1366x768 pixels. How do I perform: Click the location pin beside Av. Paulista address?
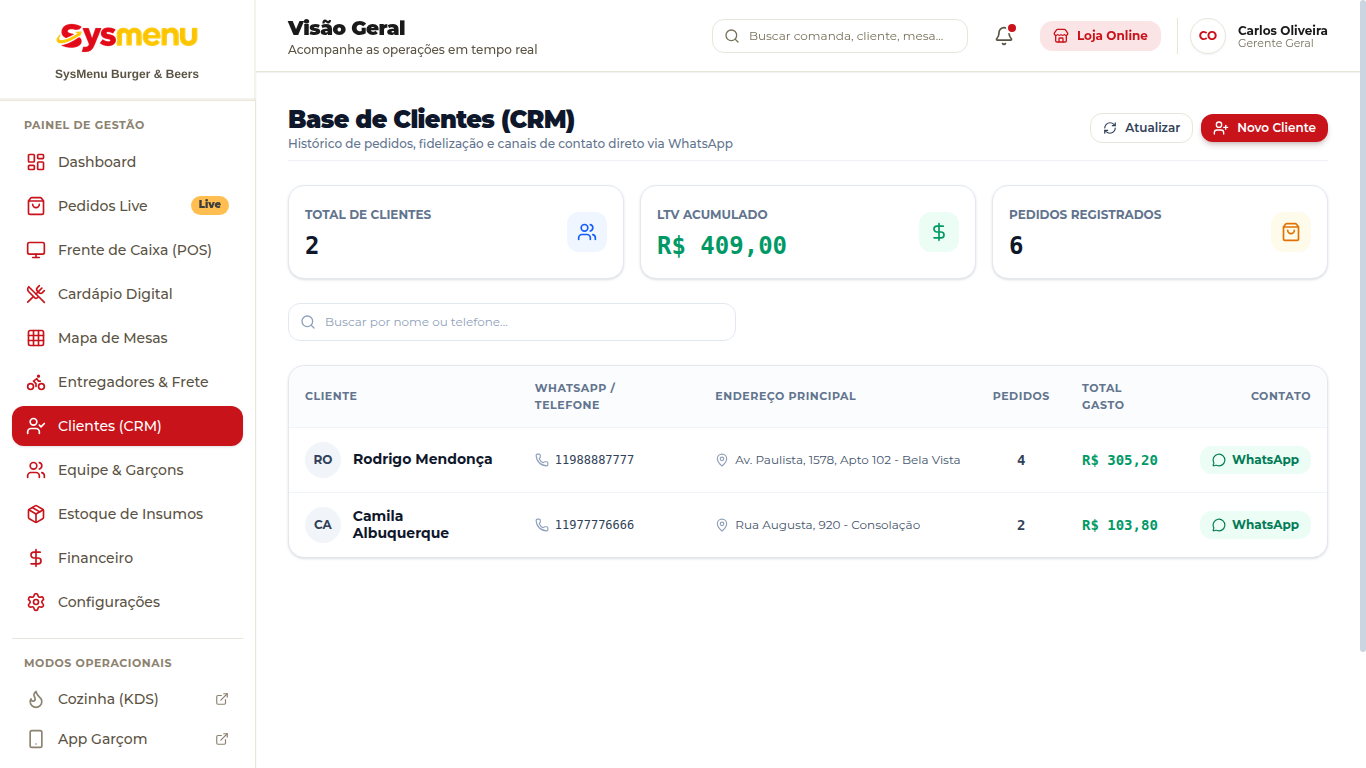click(722, 460)
